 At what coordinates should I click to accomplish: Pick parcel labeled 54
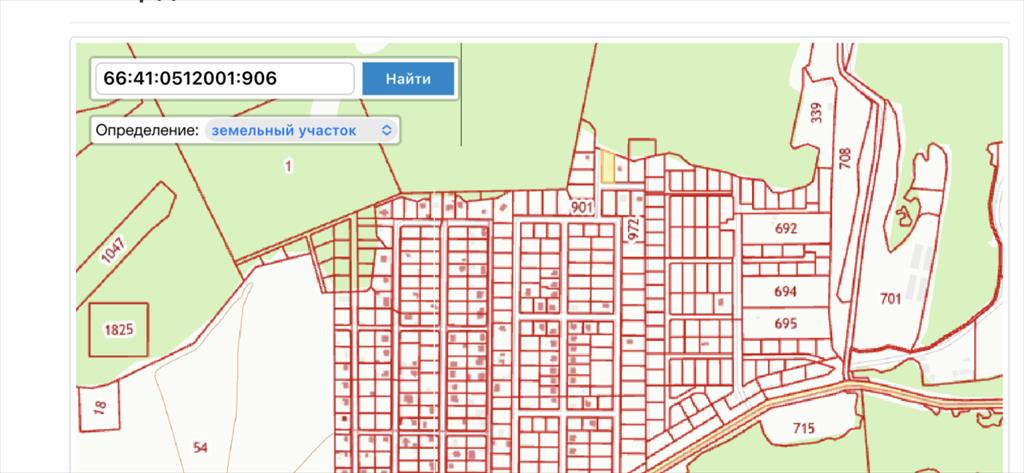pyautogui.click(x=201, y=446)
